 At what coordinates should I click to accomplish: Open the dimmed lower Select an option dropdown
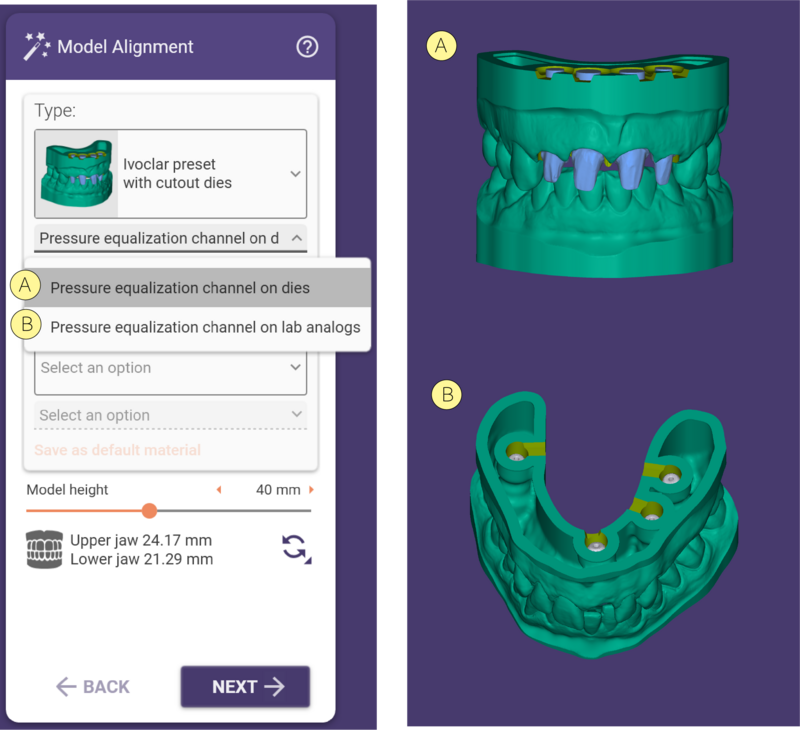coord(170,415)
